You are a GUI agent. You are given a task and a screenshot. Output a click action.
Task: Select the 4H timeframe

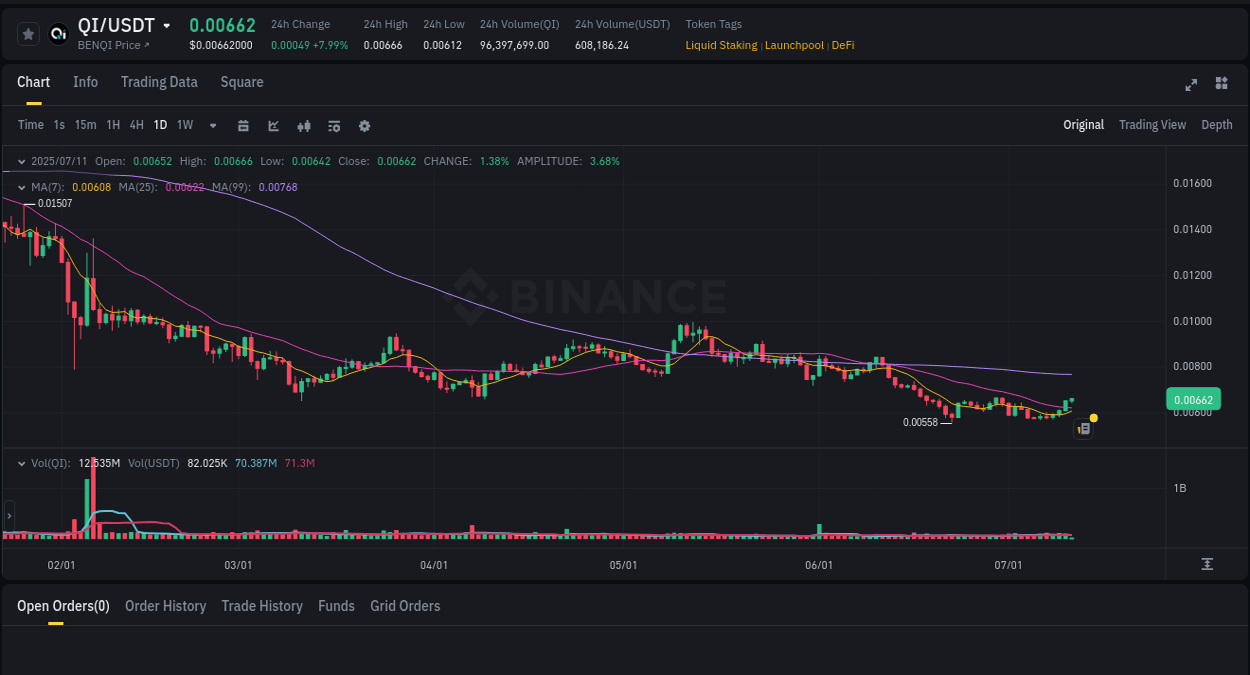(136, 125)
